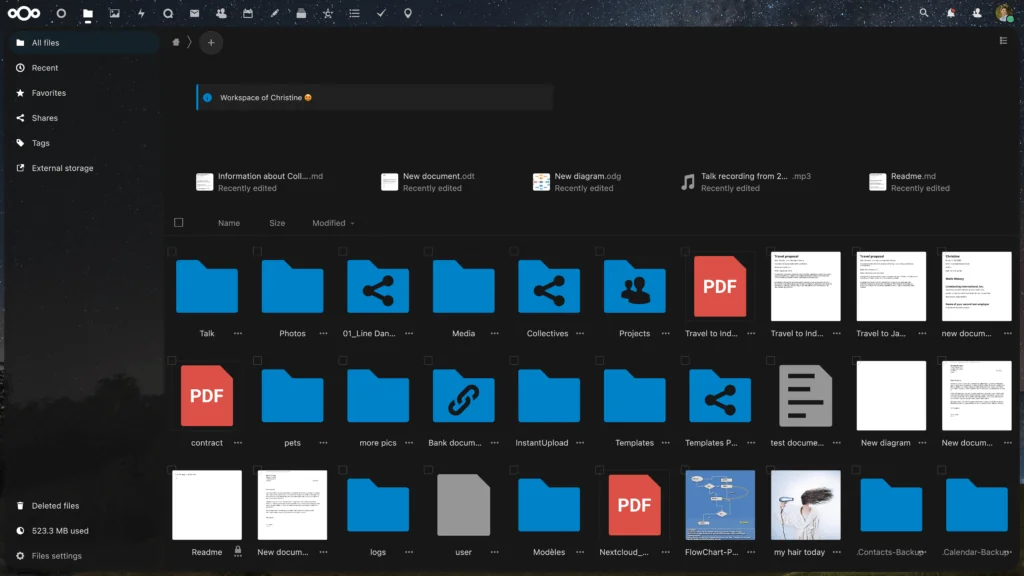The height and width of the screenshot is (576, 1024).
Task: Open the notifications bell
Action: (x=951, y=13)
